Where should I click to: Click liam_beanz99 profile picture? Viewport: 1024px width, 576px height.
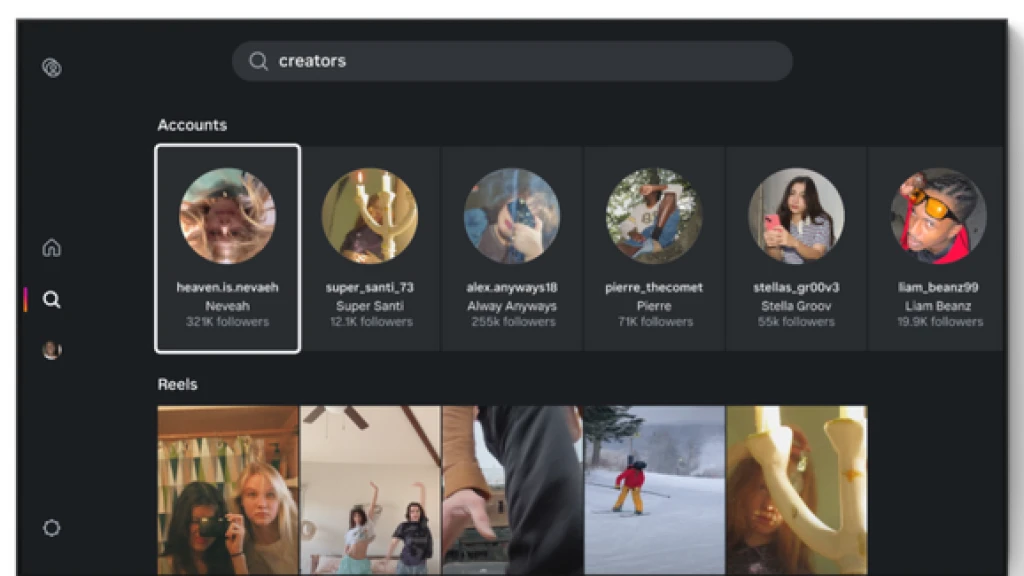tap(938, 216)
